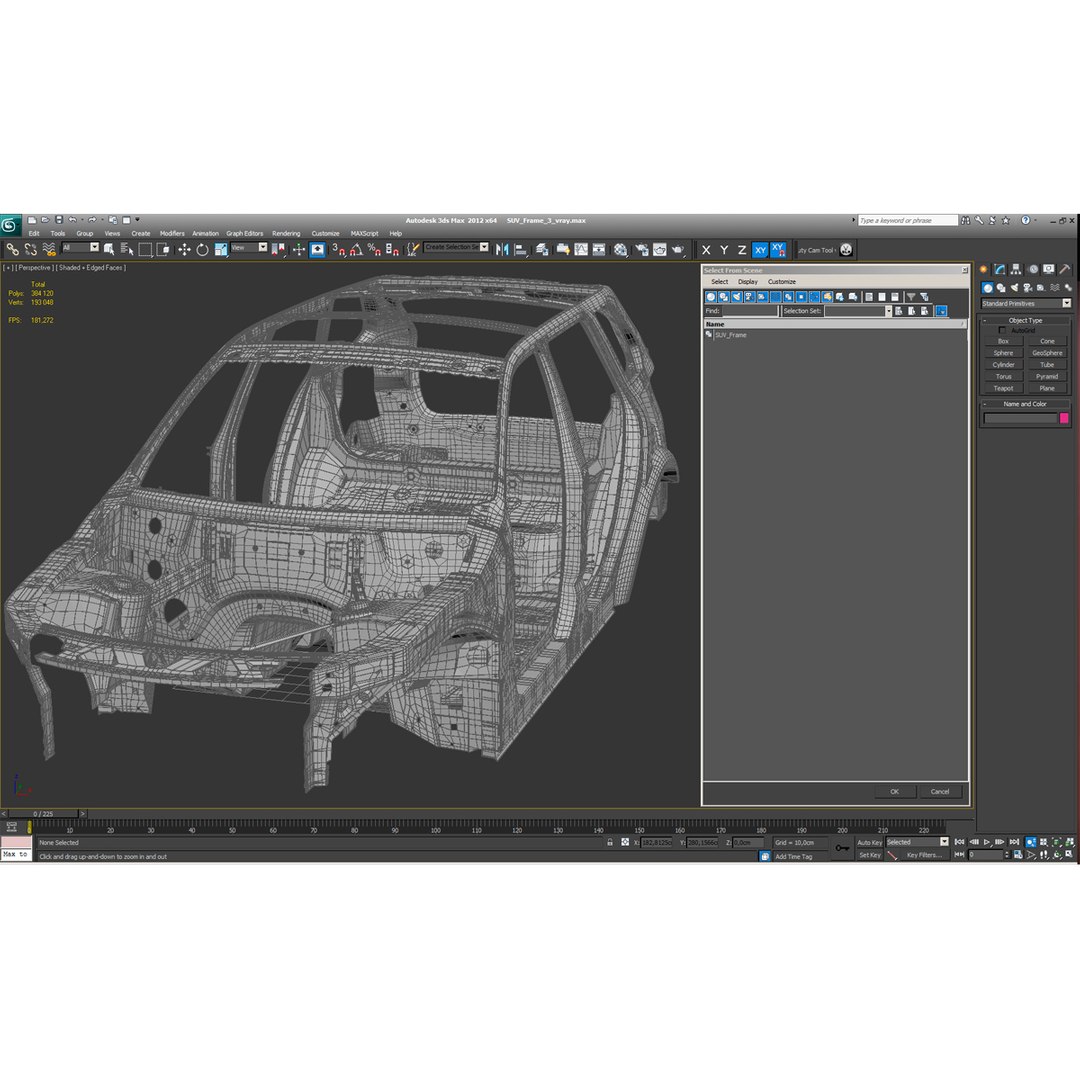Open the Modifiers menu
Viewport: 1080px width, 1080px height.
[172, 233]
